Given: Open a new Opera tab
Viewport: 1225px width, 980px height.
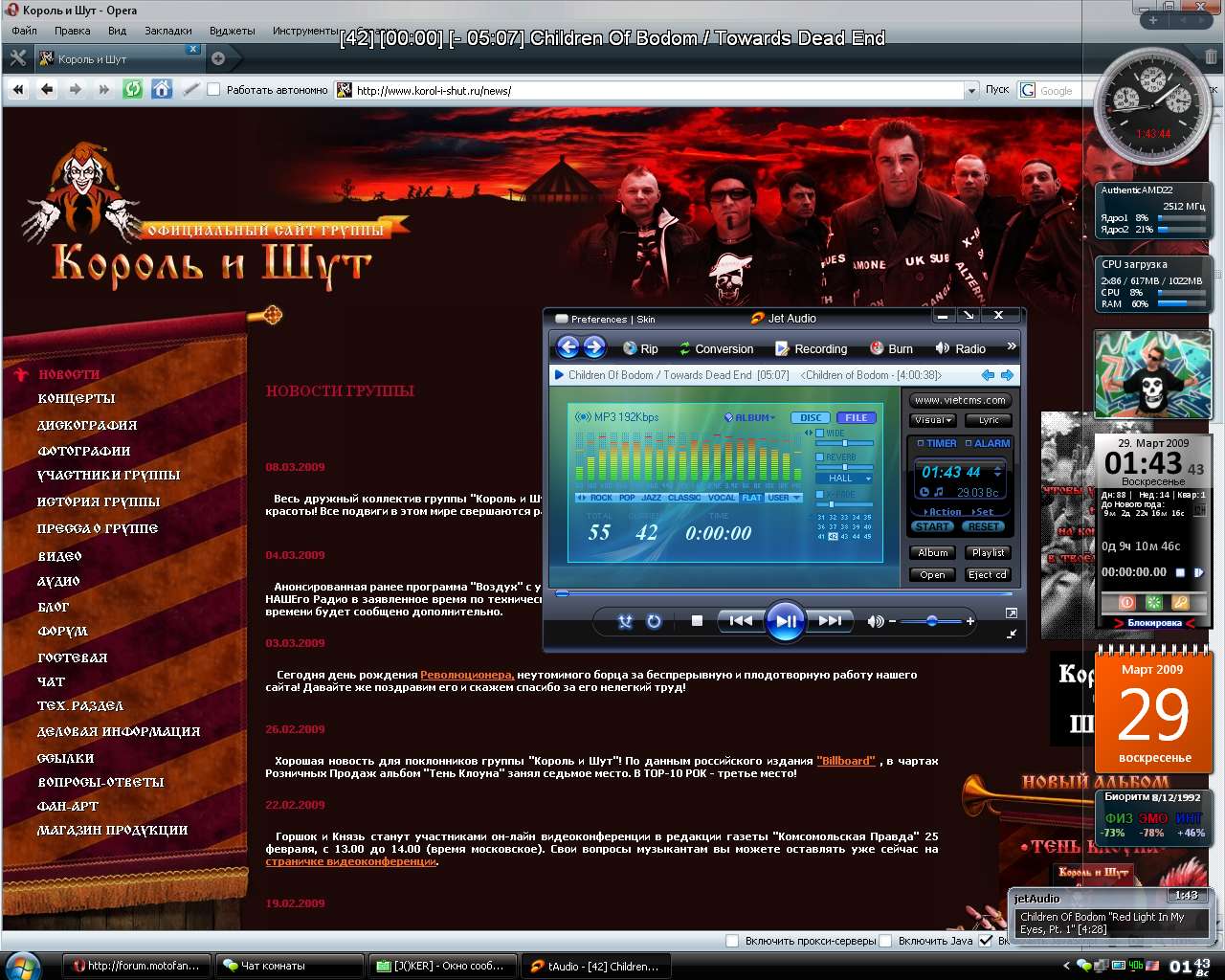Looking at the screenshot, I should (x=218, y=58).
